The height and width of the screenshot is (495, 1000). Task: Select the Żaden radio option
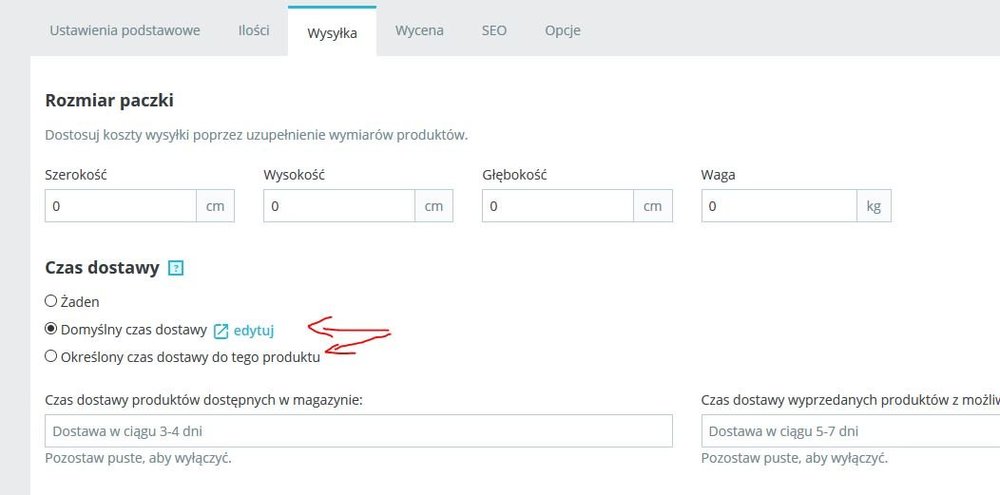coord(51,300)
